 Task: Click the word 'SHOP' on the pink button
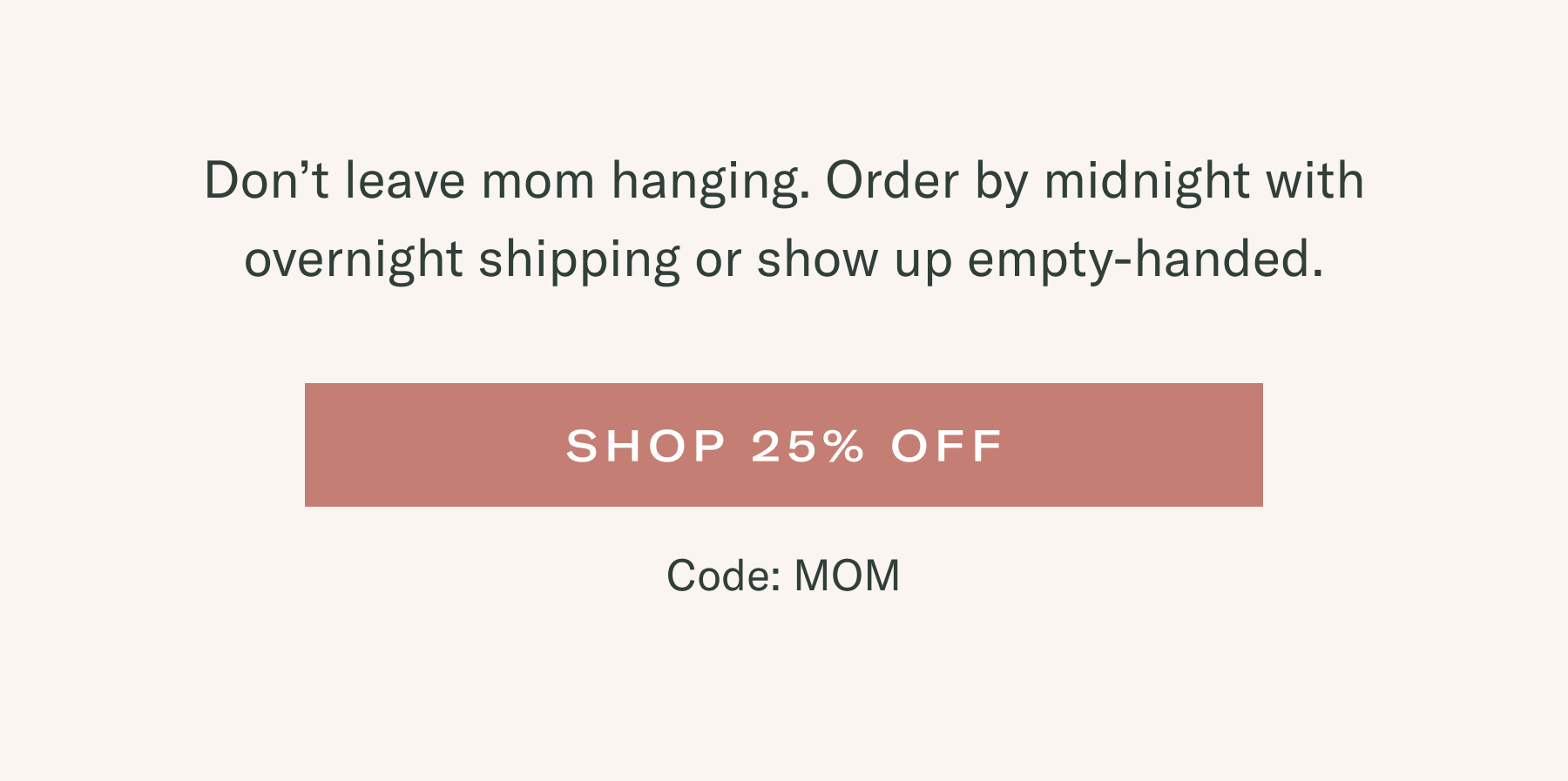click(645, 446)
